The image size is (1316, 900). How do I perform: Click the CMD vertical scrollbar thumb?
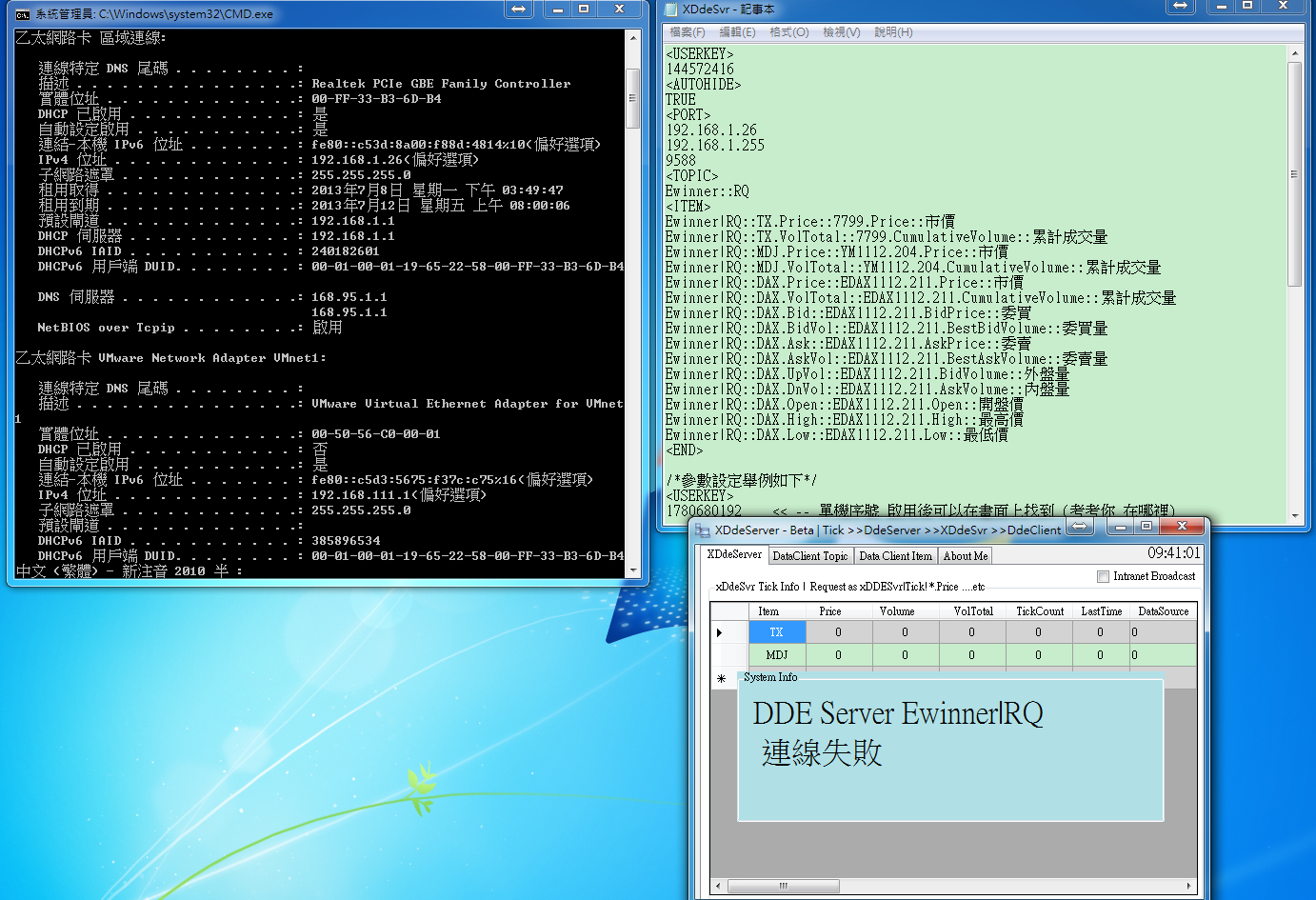pos(633,97)
